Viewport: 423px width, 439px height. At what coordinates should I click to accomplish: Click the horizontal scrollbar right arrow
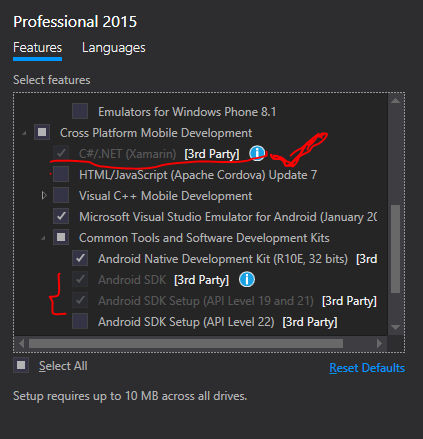379,343
